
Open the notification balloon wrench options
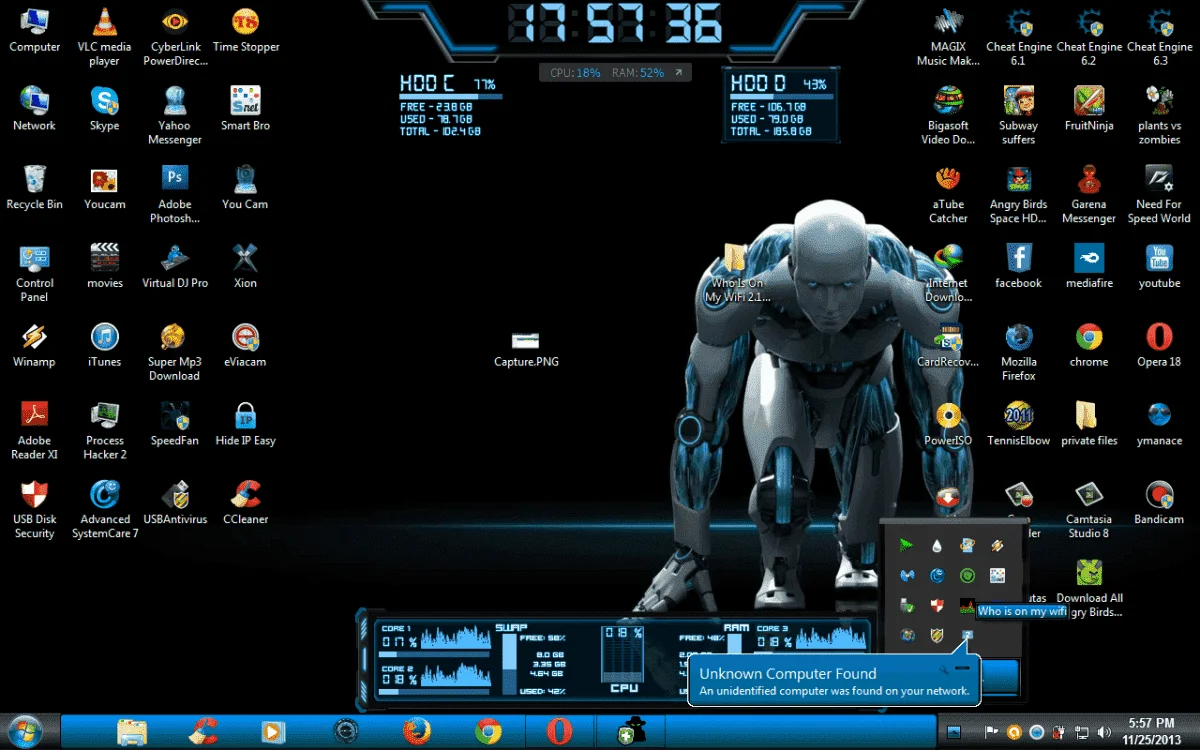pyautogui.click(x=944, y=669)
